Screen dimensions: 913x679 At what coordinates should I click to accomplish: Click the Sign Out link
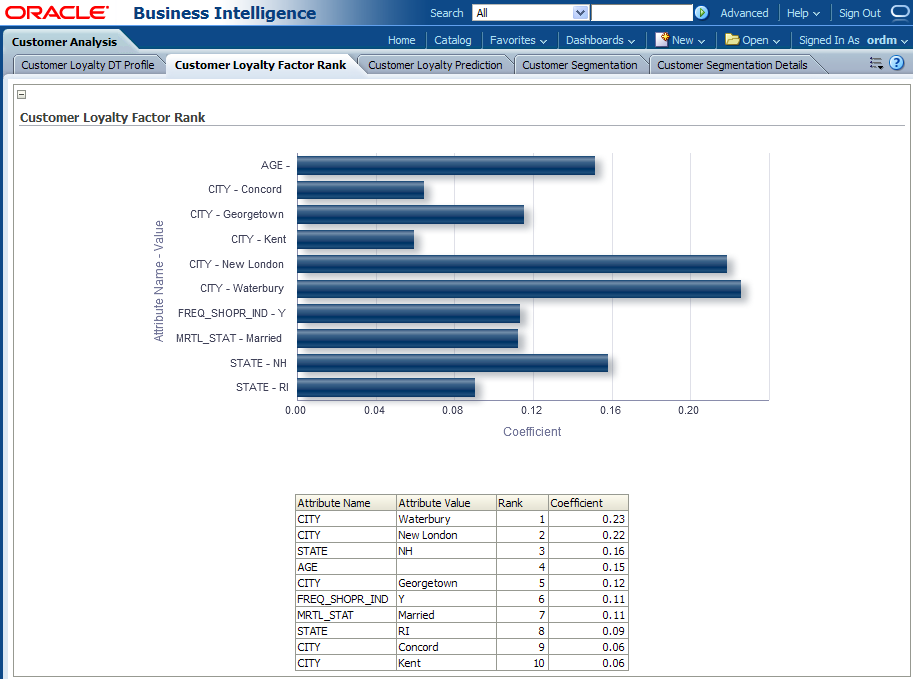(859, 13)
